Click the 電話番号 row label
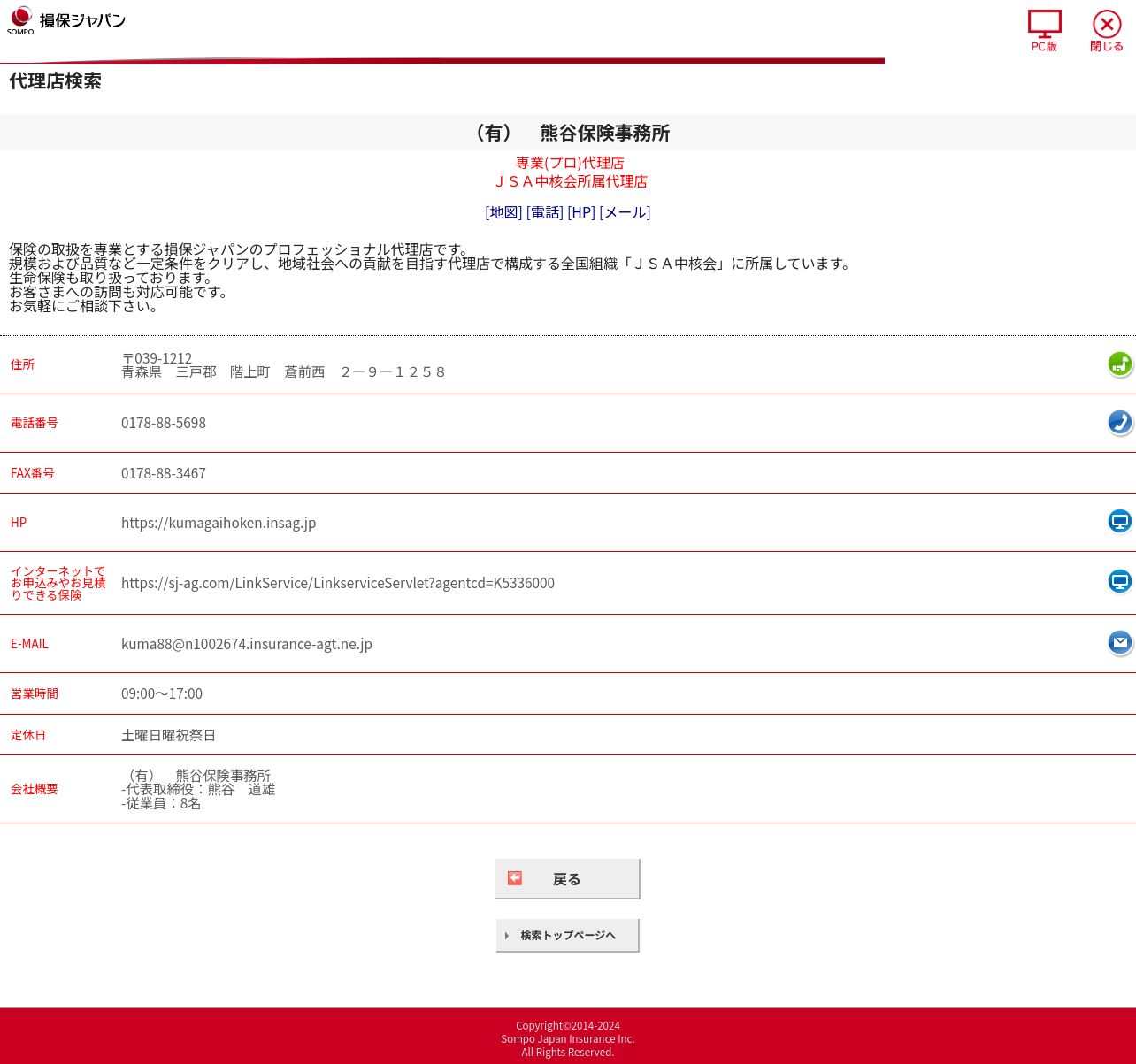Viewport: 1136px width, 1064px height. click(35, 423)
